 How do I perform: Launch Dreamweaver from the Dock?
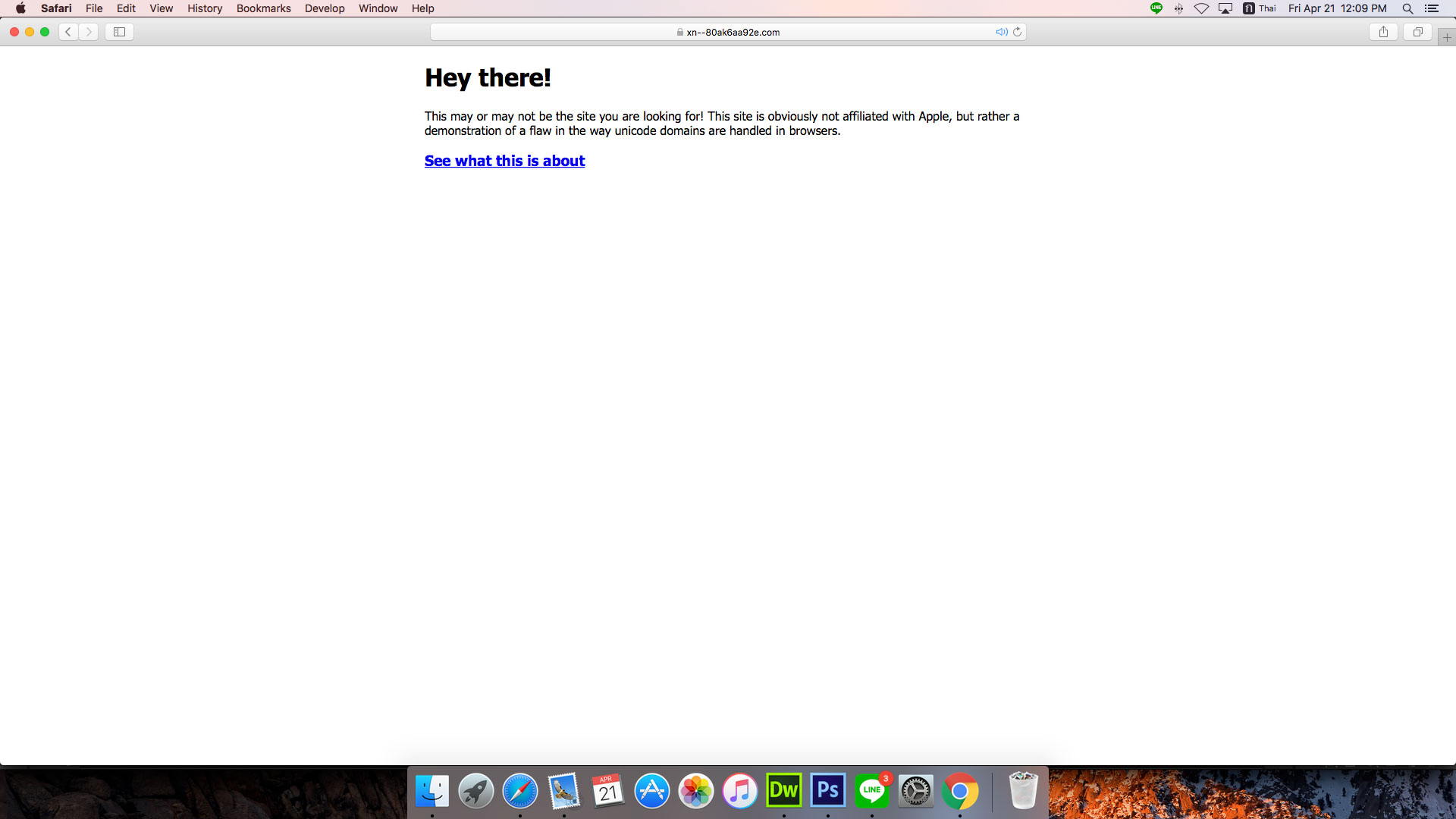click(783, 791)
